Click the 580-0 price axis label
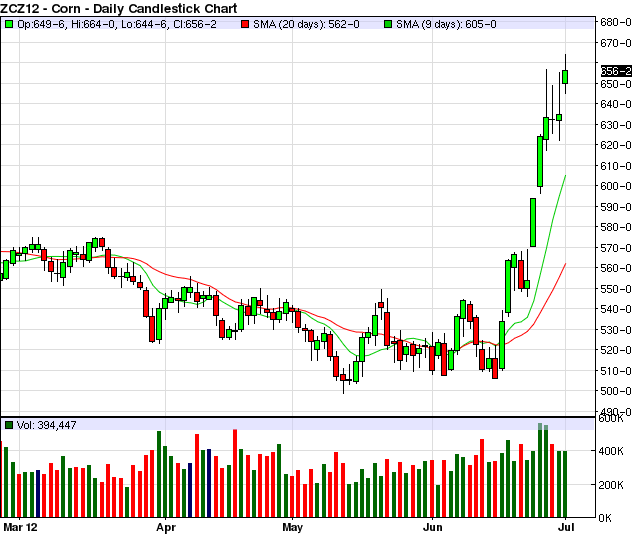This screenshot has height=536, width=640. tap(616, 227)
